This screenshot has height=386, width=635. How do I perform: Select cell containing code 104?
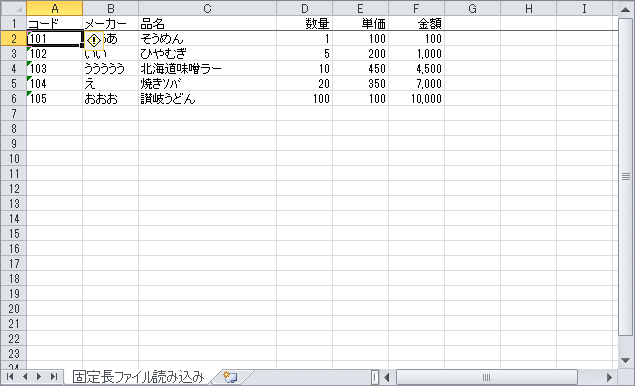55,83
